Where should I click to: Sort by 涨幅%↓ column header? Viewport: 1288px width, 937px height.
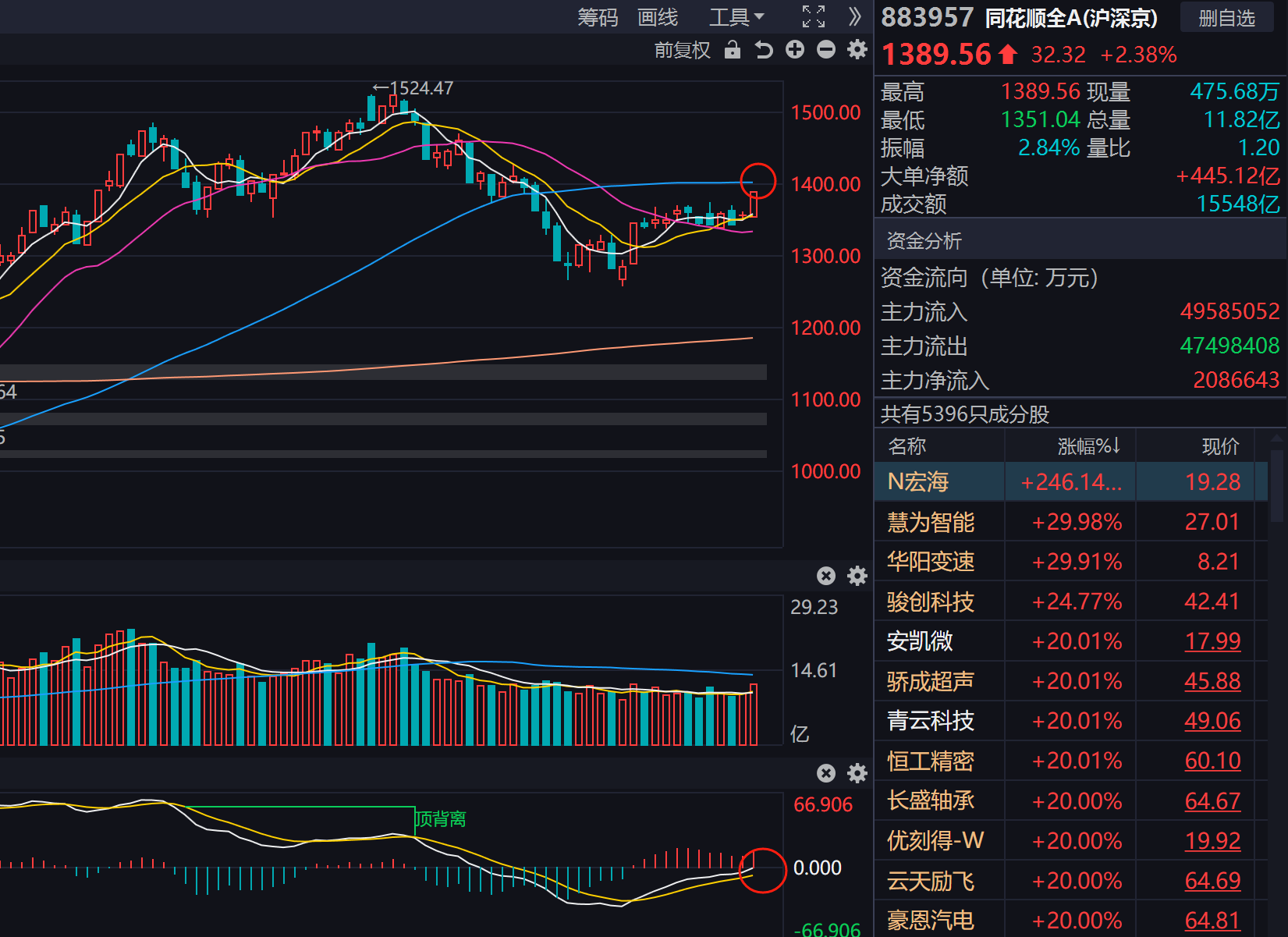pos(1090,446)
